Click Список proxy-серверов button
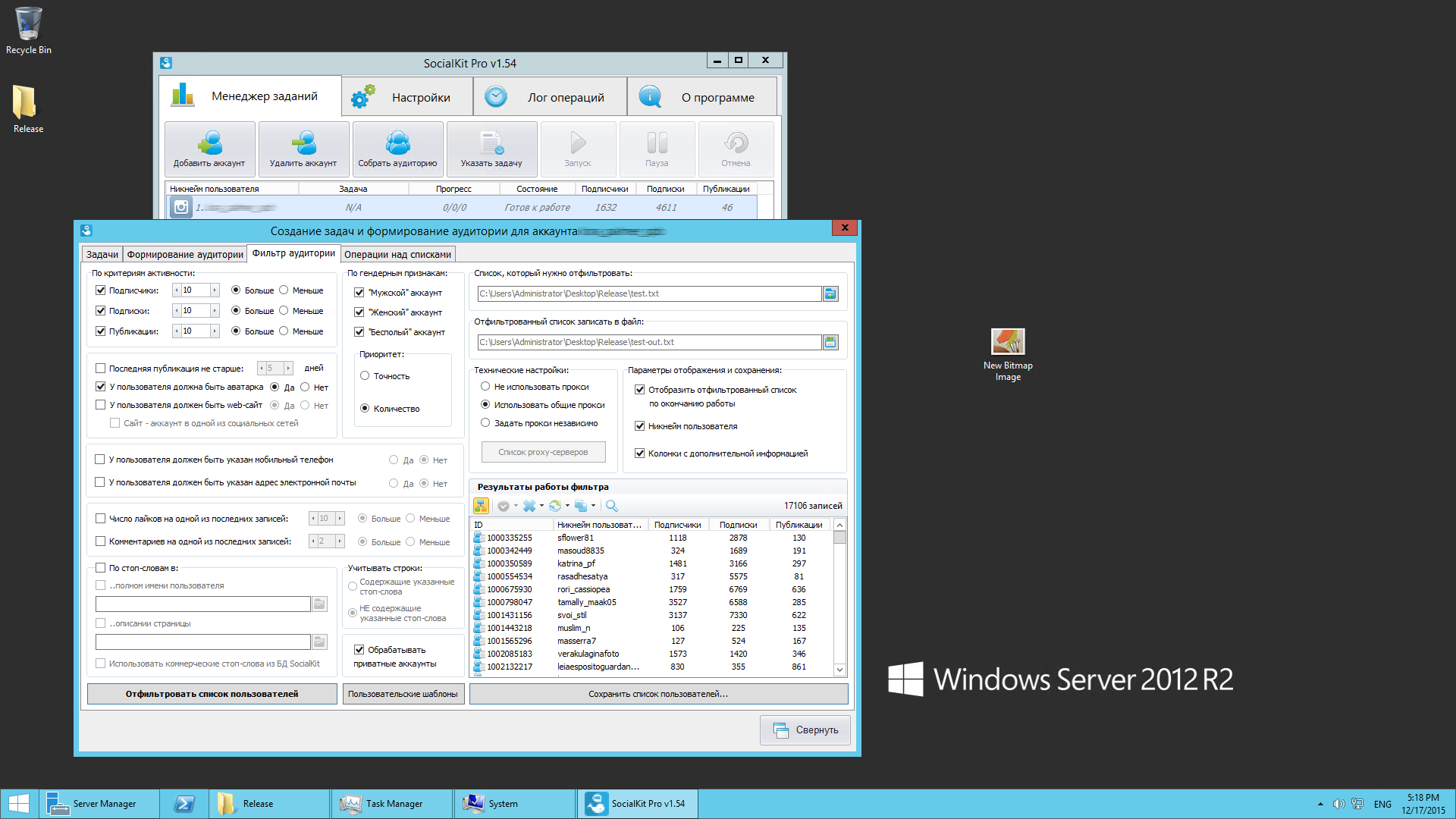 pos(543,452)
